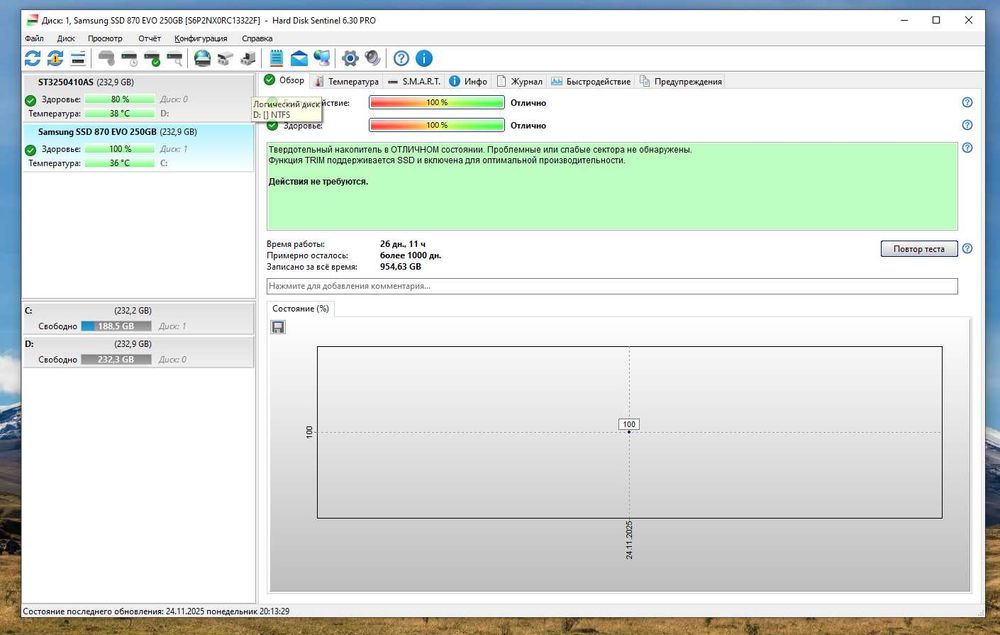Viewport: 1000px width, 635px height.
Task: Click help icon in the performance row
Action: (x=967, y=103)
